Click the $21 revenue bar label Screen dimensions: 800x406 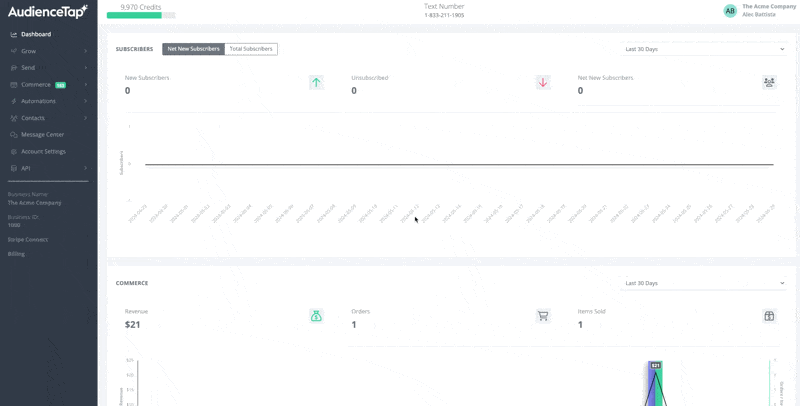(656, 365)
